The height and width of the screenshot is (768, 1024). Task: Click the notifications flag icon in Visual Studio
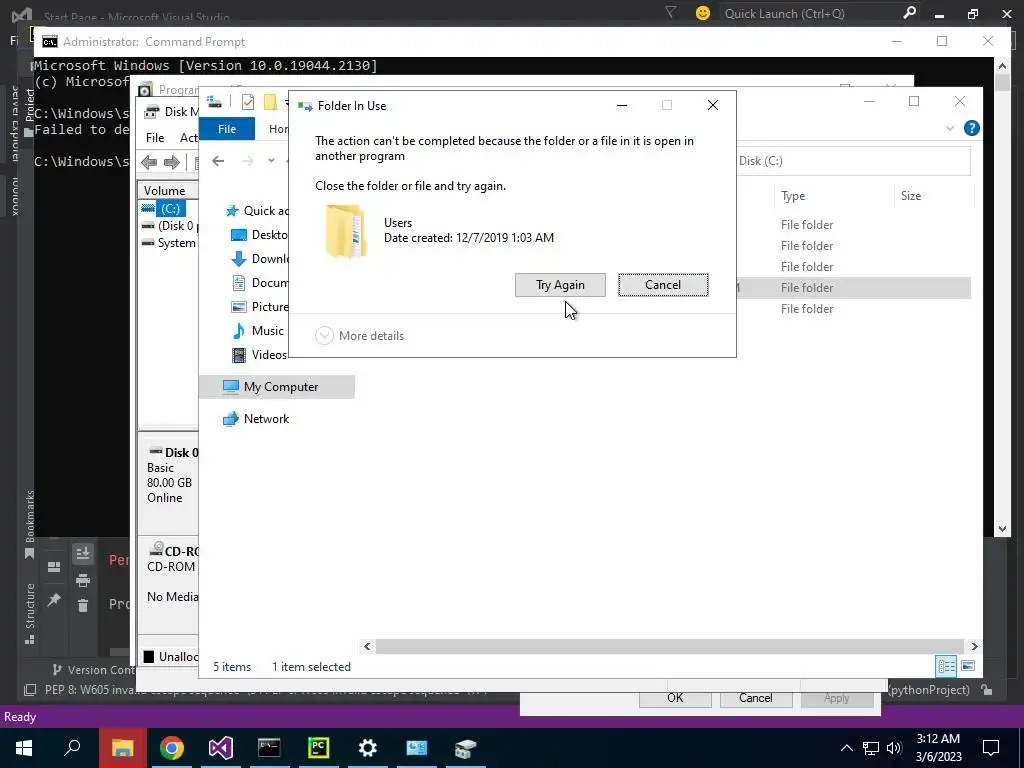671,12
